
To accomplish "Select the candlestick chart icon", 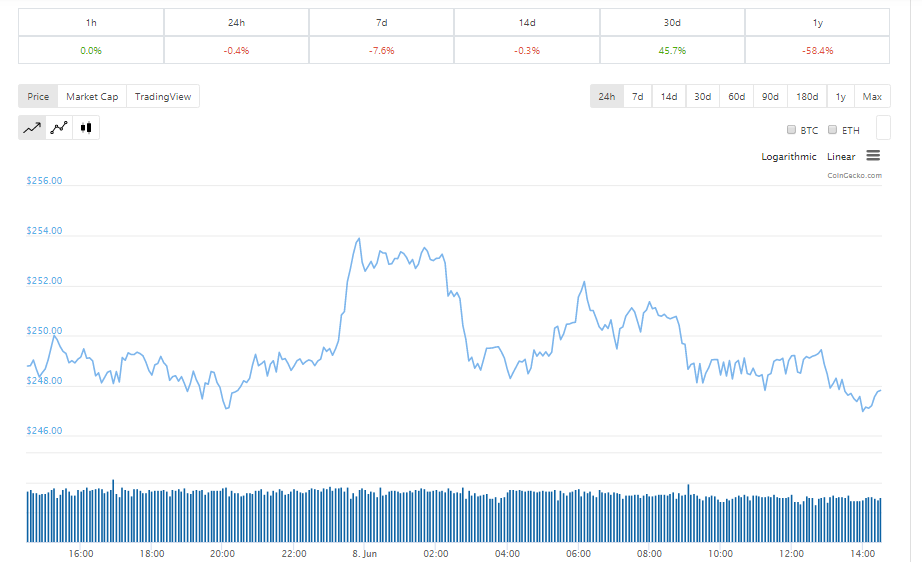I will click(x=86, y=127).
